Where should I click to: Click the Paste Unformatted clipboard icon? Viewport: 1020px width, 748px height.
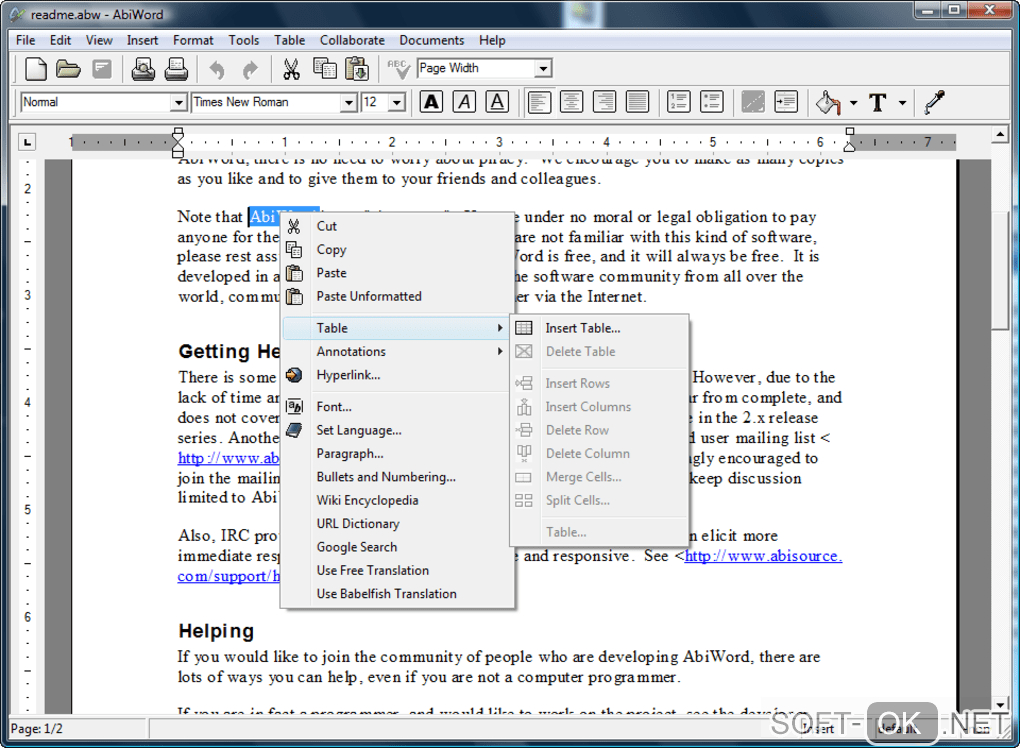click(294, 296)
